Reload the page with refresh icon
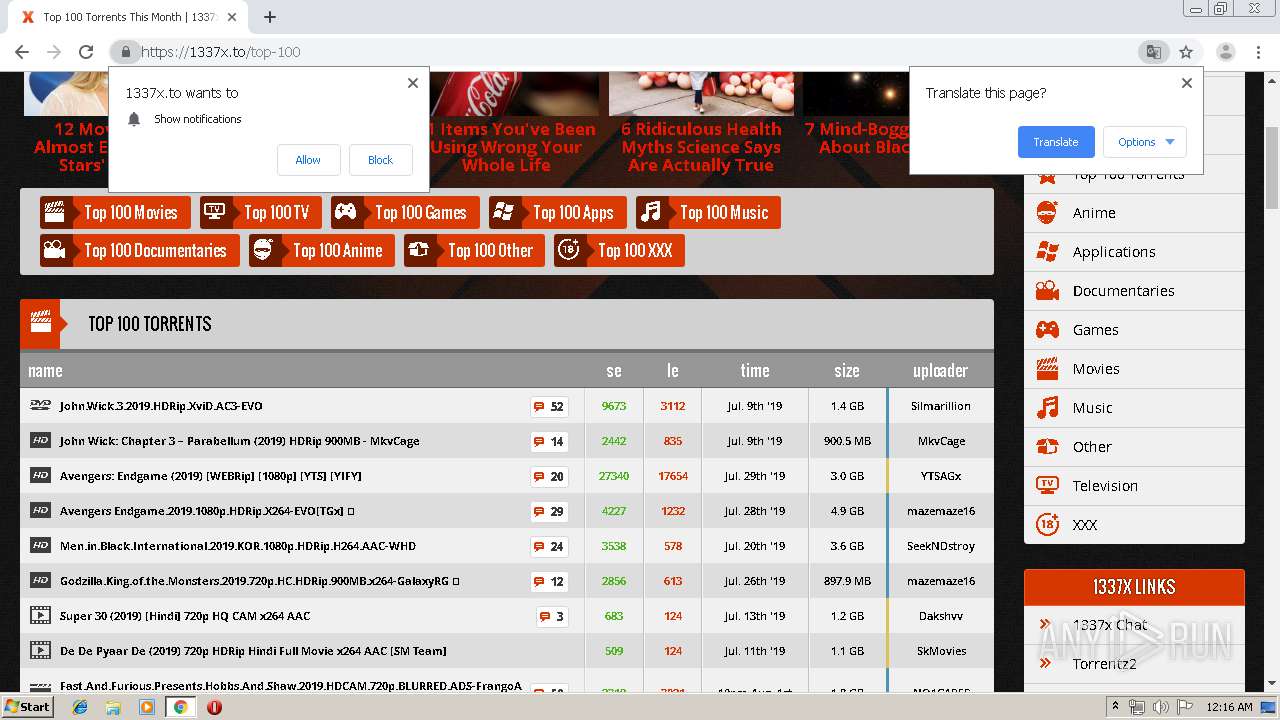Screen dimensions: 1280x720 tap(86, 52)
